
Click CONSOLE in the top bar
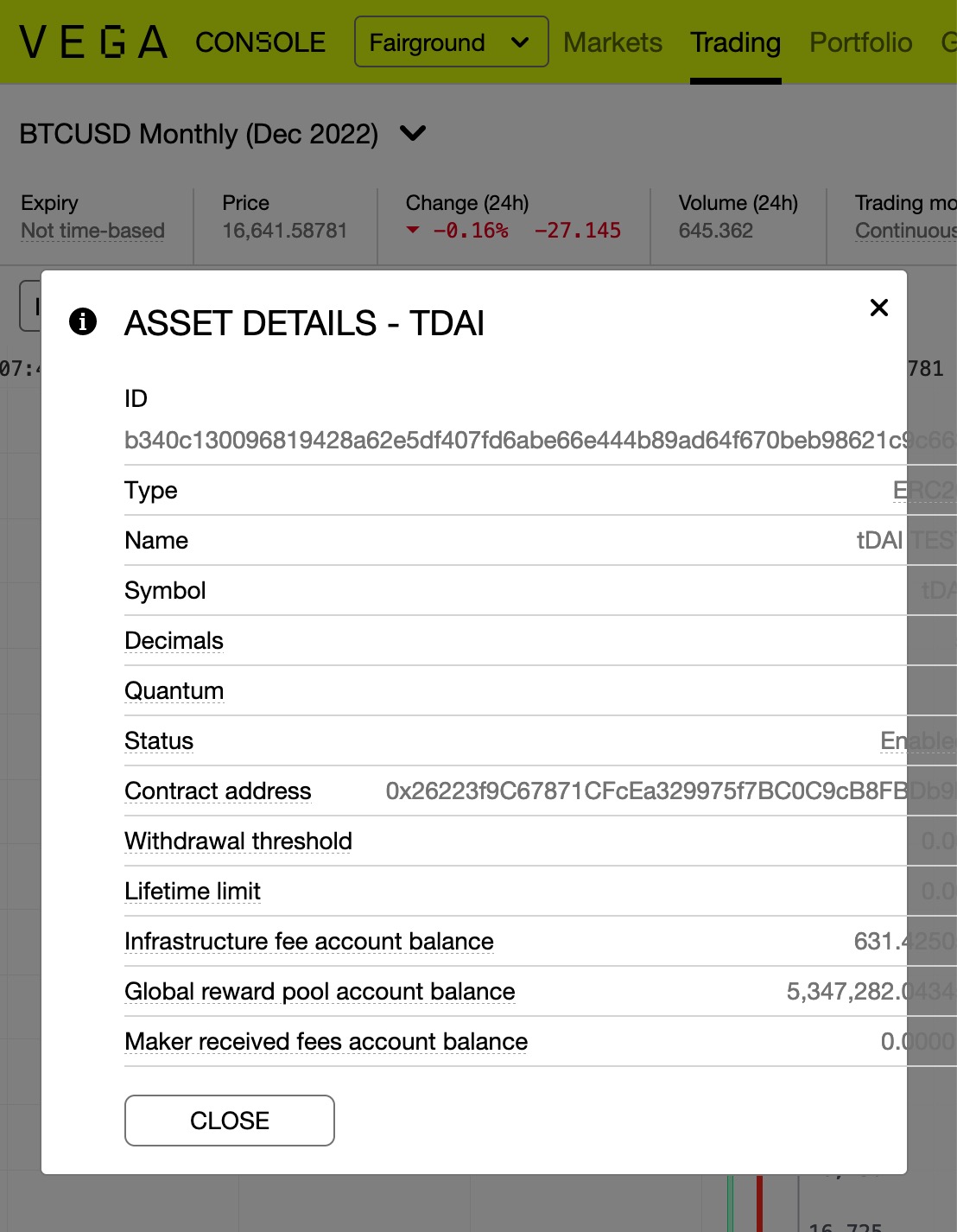[260, 41]
